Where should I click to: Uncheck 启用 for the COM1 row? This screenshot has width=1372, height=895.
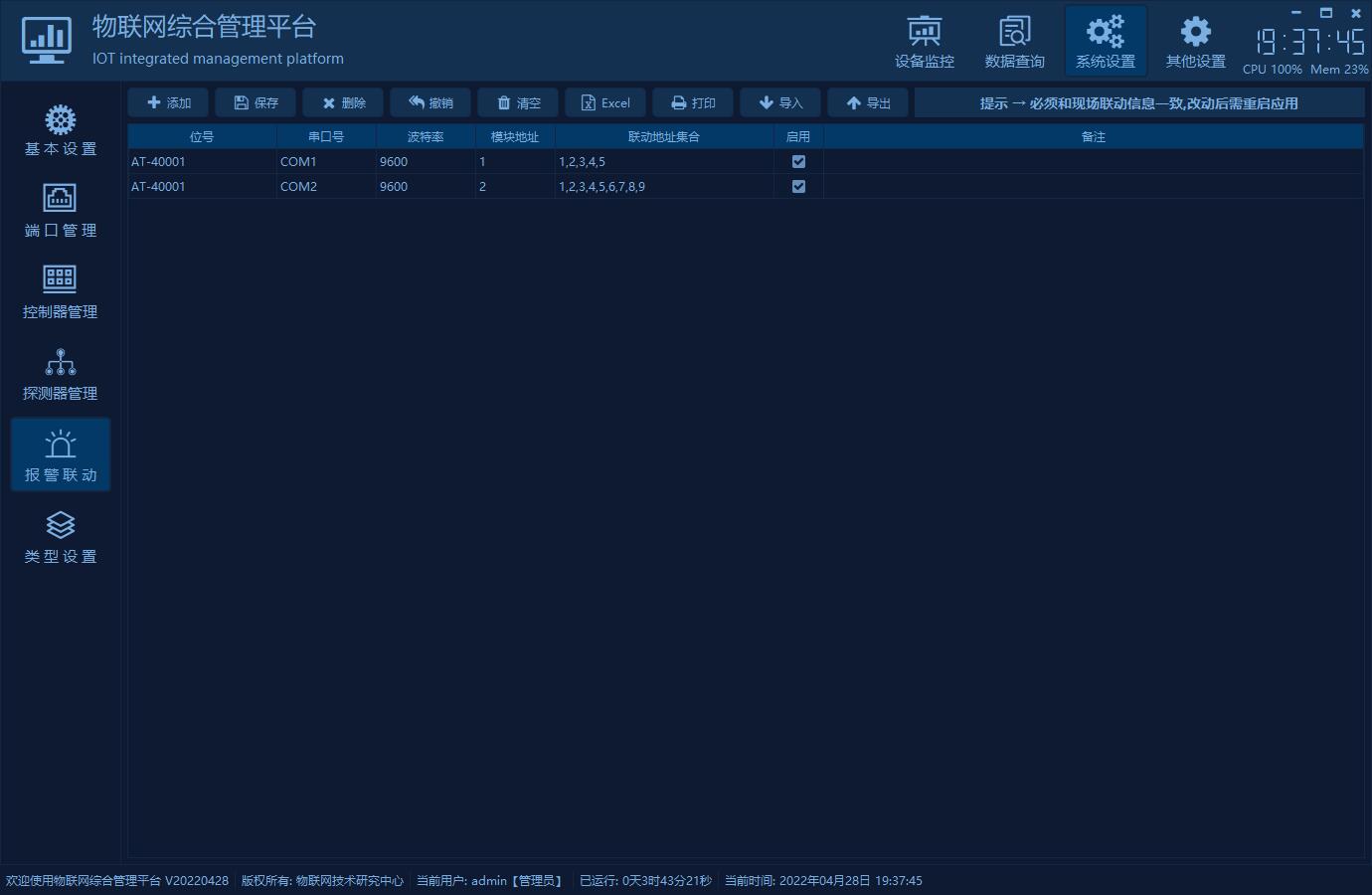[798, 161]
